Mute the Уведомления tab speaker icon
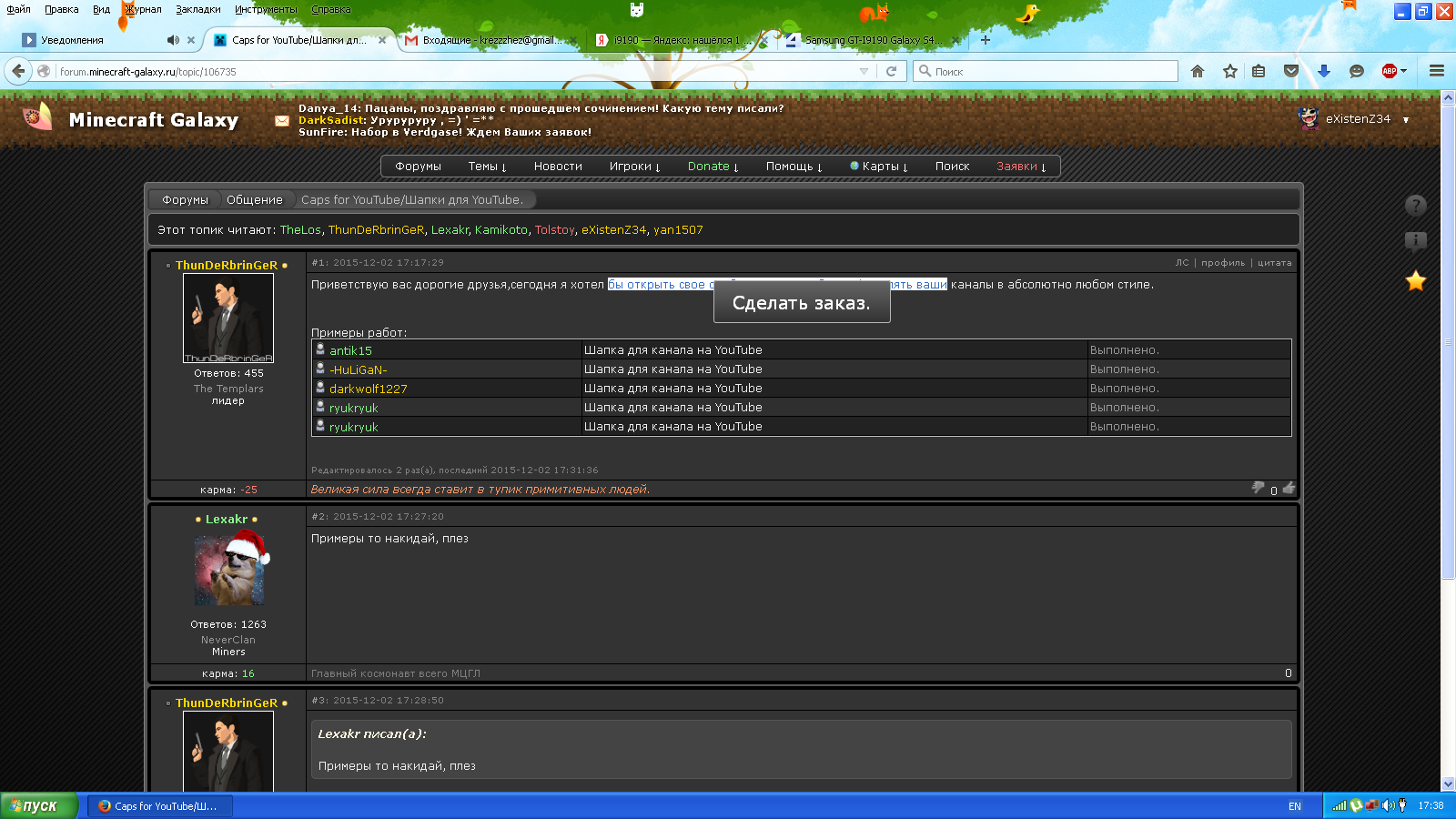This screenshot has height=819, width=1456. click(173, 40)
